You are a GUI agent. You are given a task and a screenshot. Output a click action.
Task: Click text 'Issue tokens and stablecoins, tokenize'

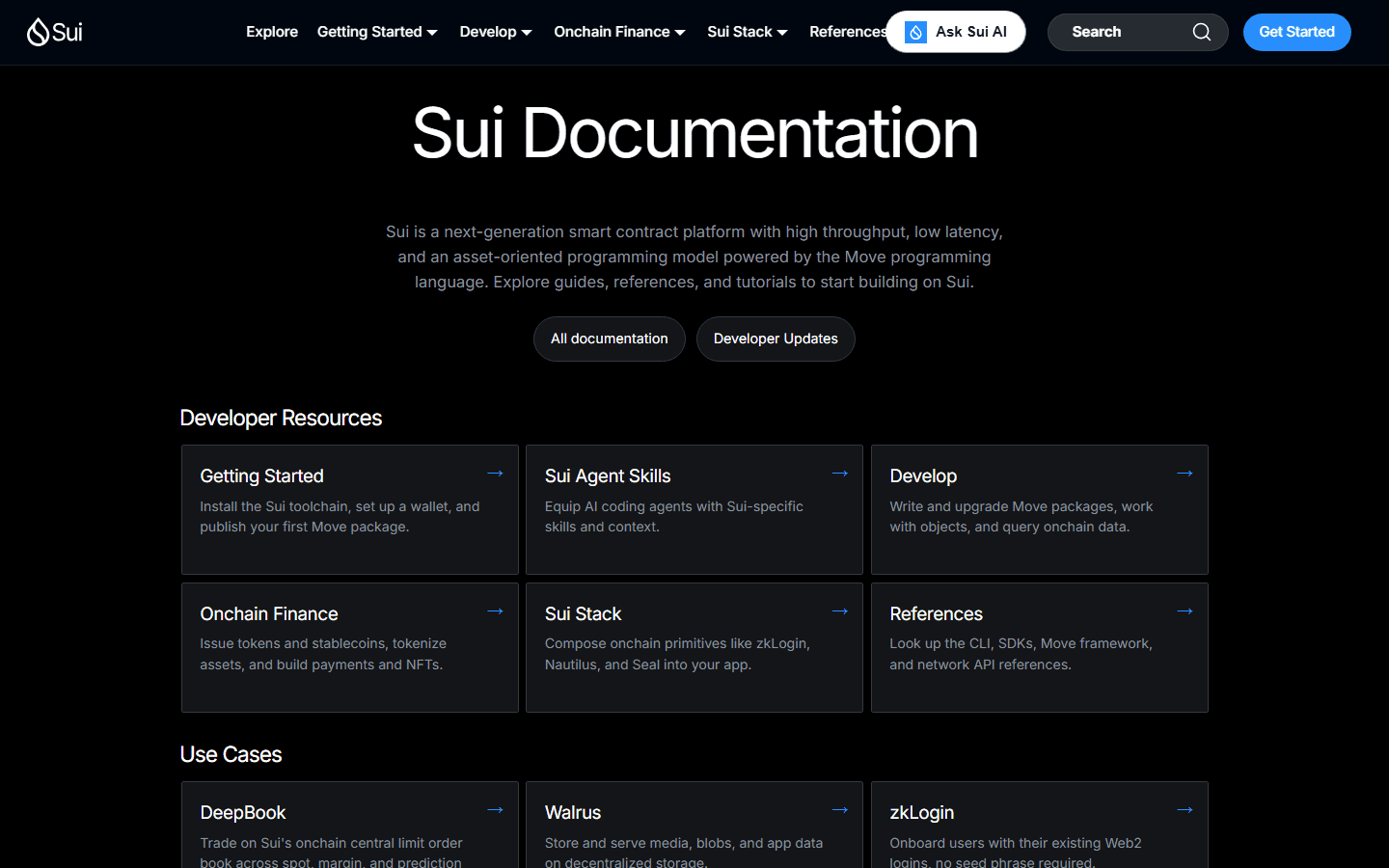click(x=323, y=643)
